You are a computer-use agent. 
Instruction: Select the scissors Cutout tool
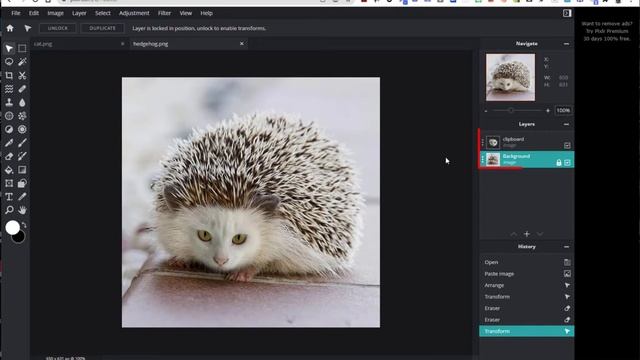point(22,76)
